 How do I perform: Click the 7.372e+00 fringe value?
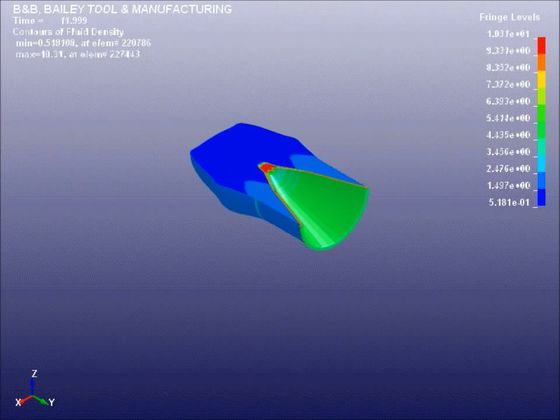click(x=509, y=85)
